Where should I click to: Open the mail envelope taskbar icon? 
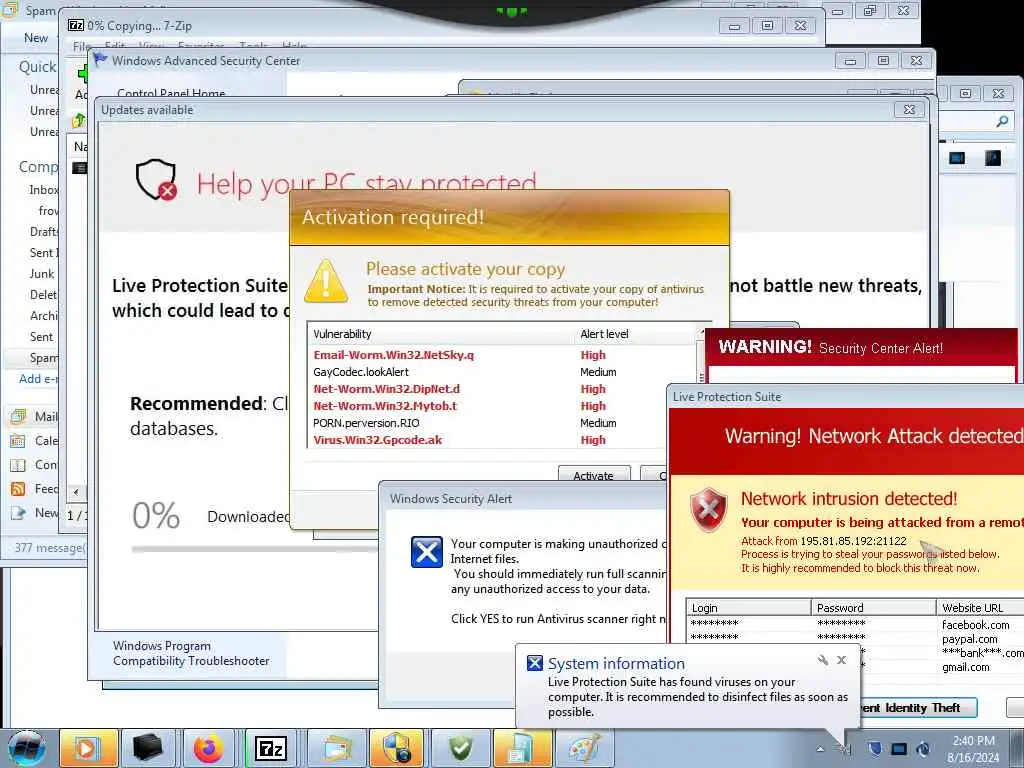(x=336, y=748)
